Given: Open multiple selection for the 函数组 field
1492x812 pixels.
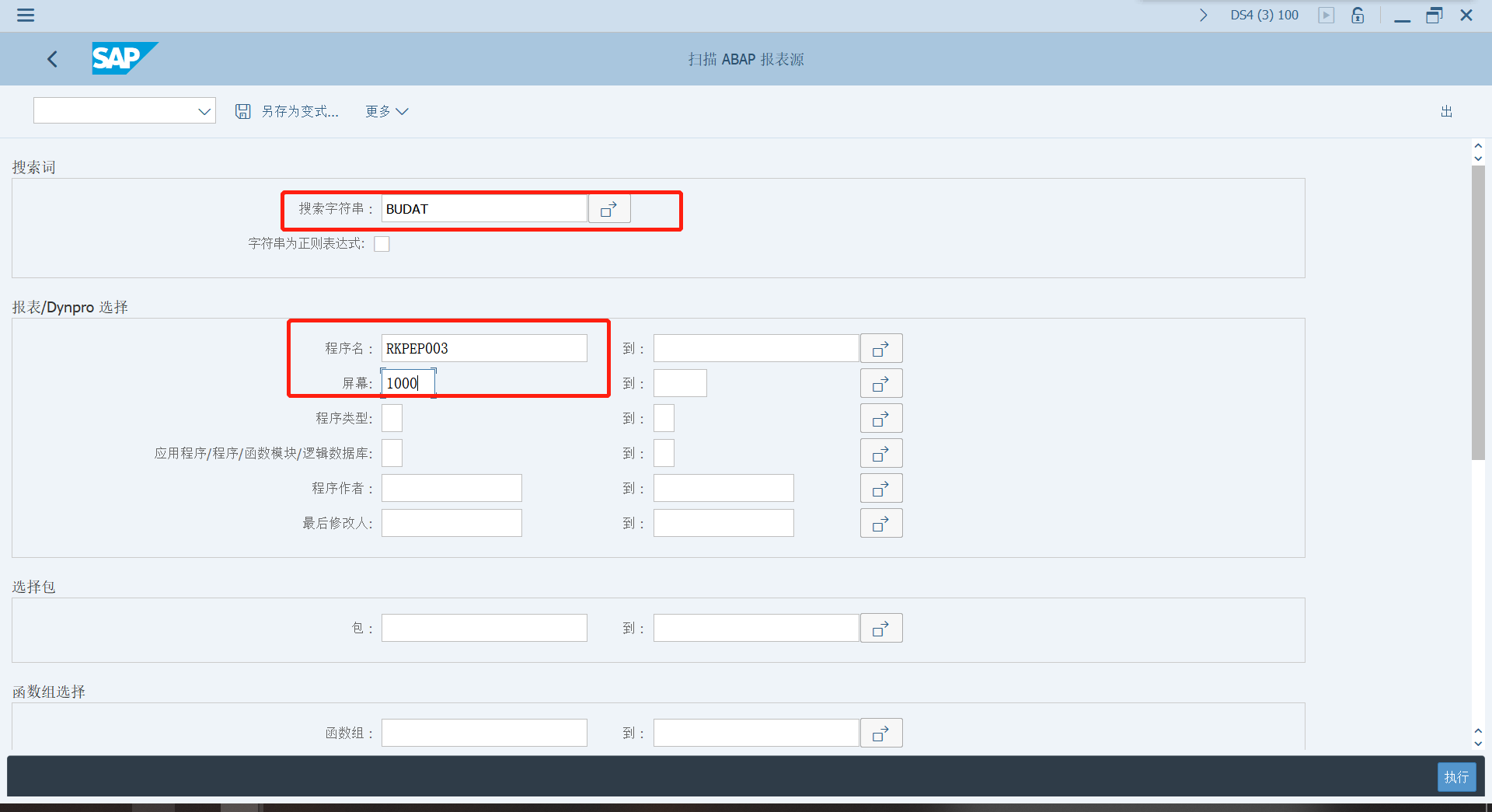Looking at the screenshot, I should click(880, 732).
